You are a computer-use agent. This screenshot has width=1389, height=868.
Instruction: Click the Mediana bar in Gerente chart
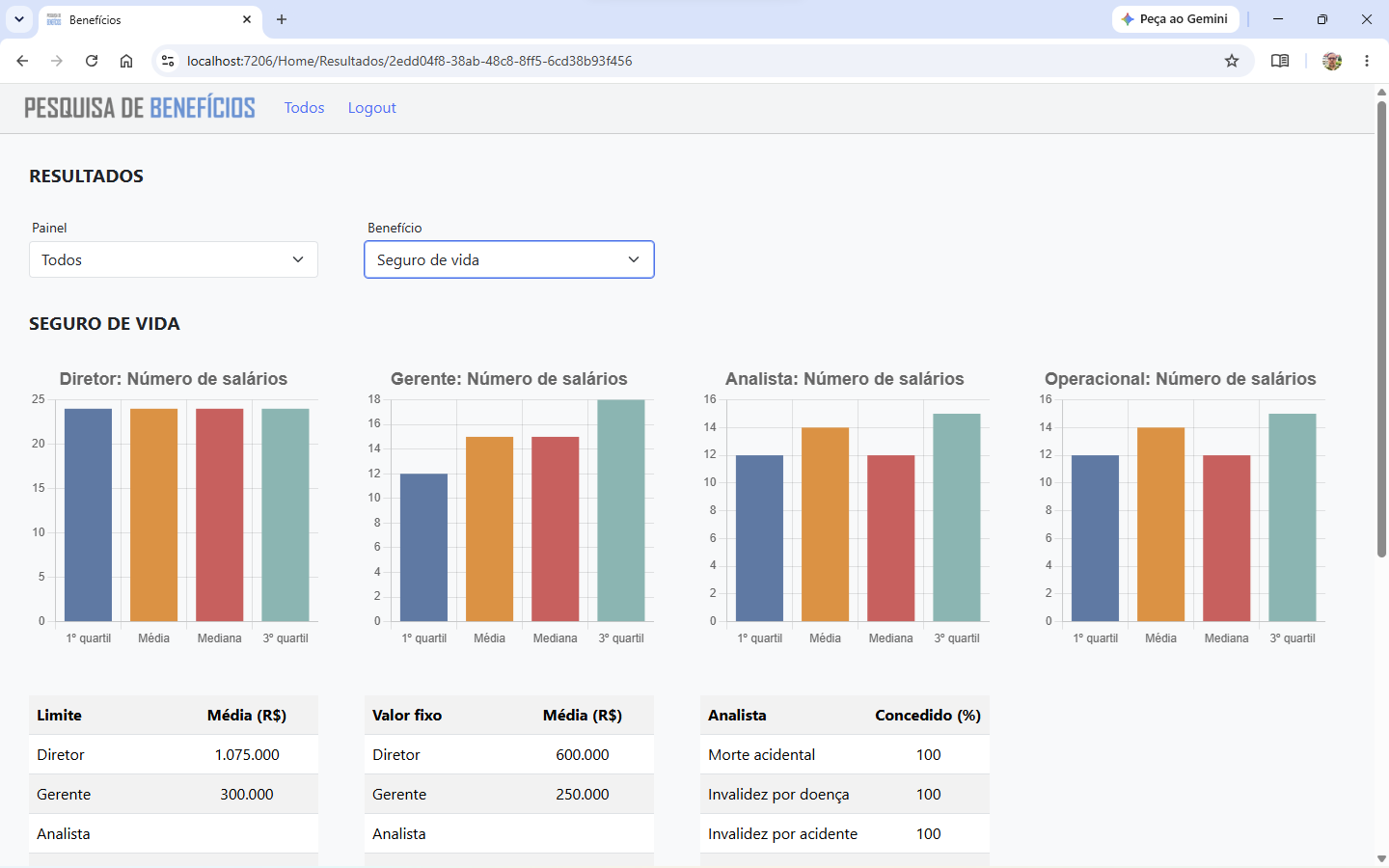[556, 529]
